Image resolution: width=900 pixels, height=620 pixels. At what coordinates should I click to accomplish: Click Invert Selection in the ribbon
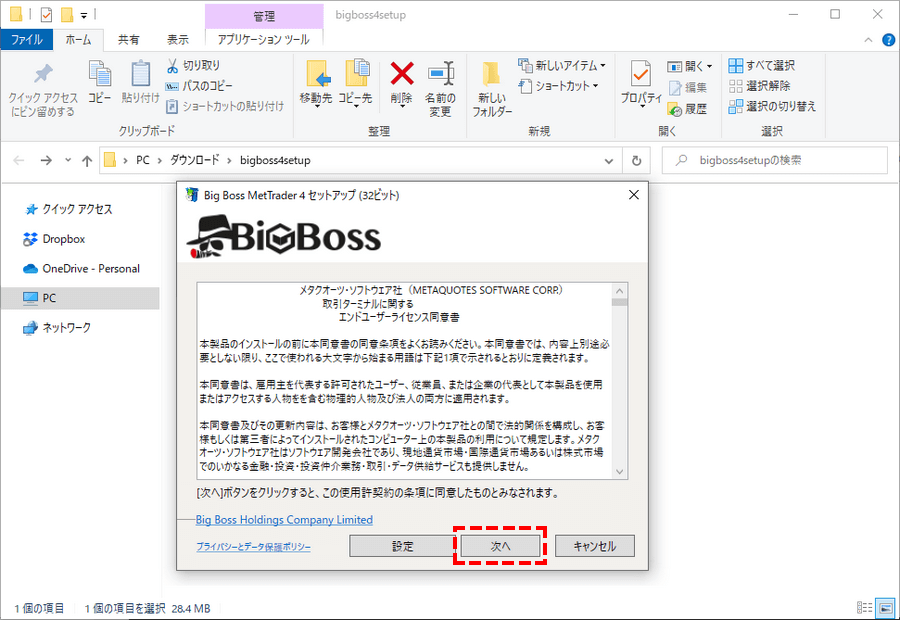[x=772, y=107]
